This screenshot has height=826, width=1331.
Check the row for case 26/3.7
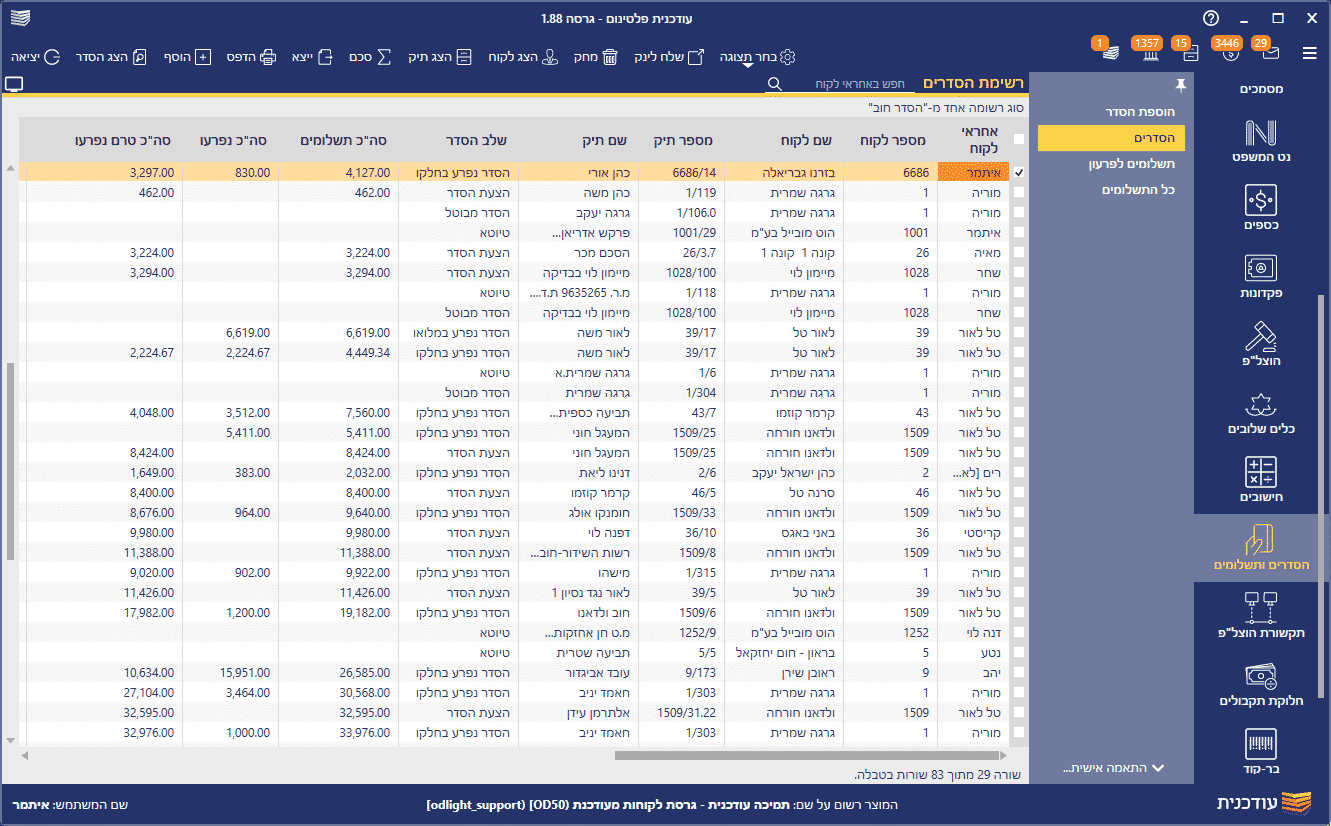1019,252
